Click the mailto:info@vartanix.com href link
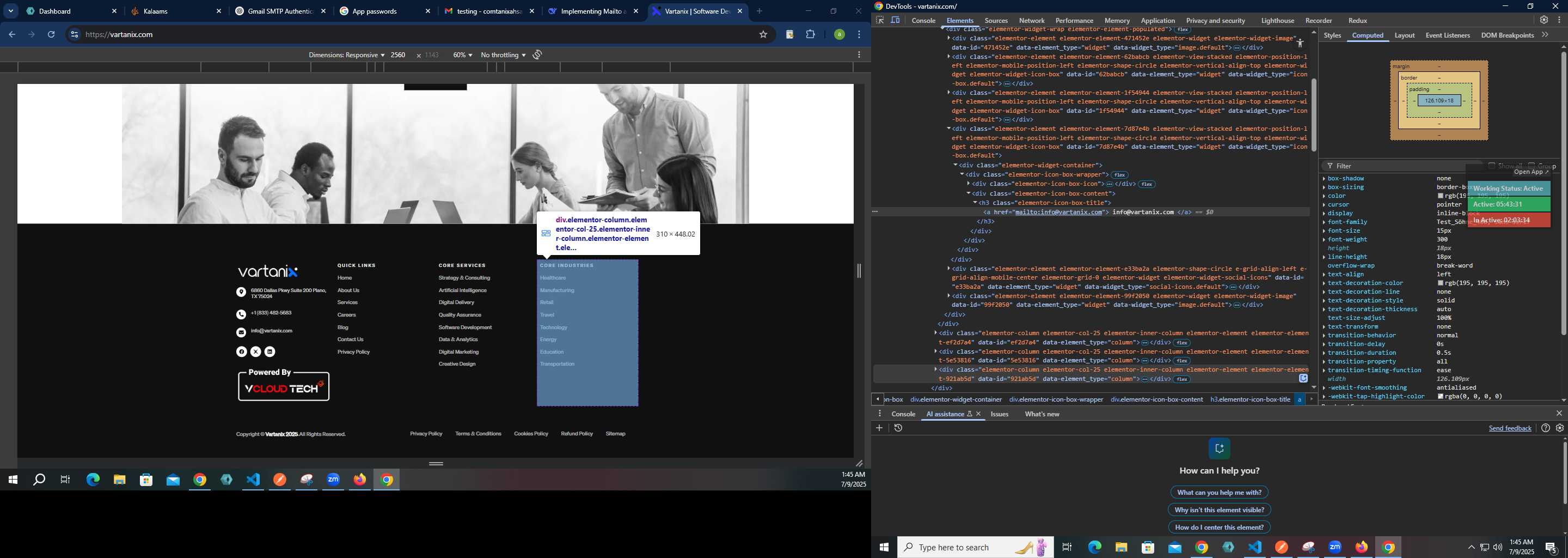 click(1059, 212)
